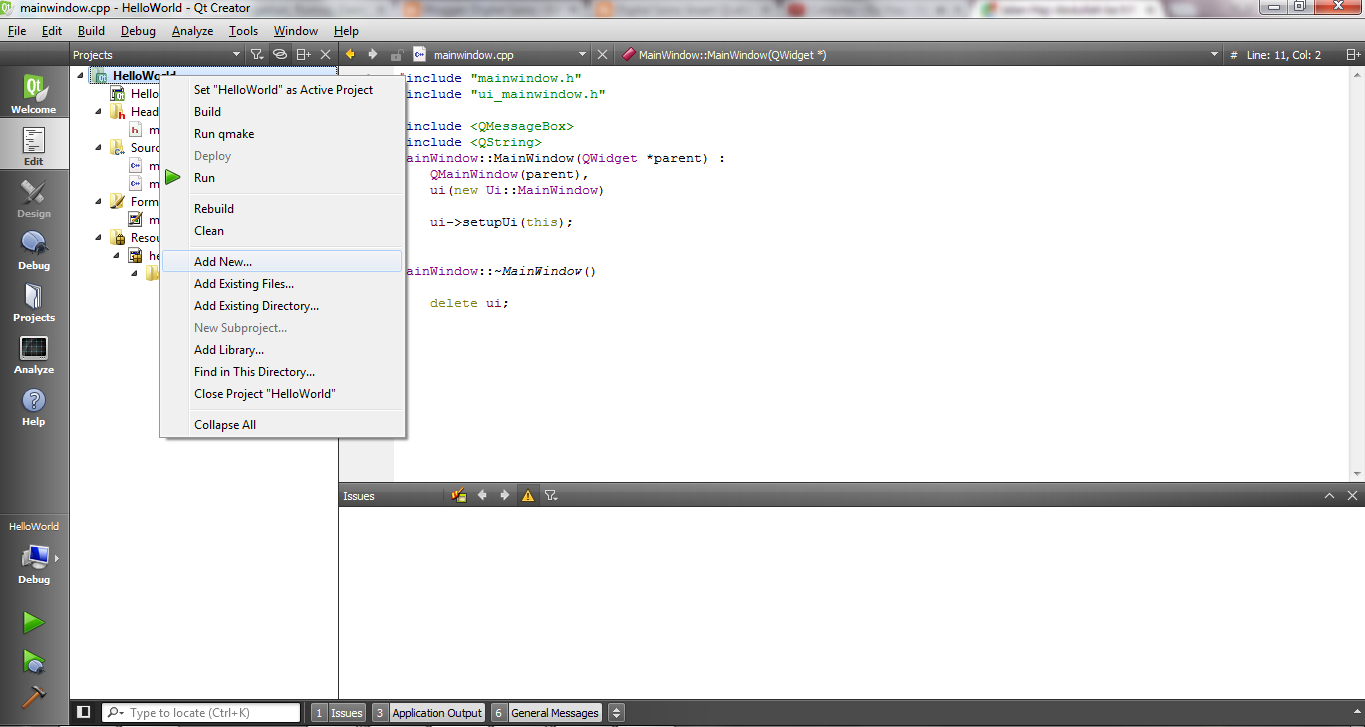Open the Debug mode sidebar icon

tap(33, 250)
